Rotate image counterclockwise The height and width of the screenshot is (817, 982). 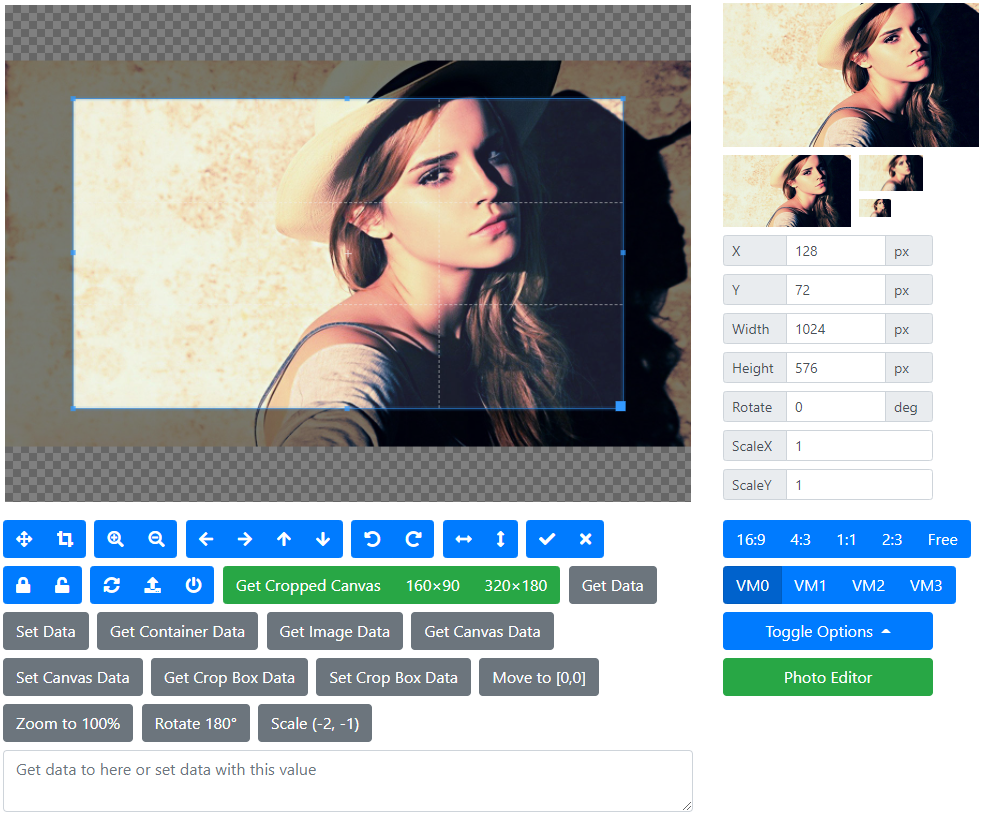(372, 539)
